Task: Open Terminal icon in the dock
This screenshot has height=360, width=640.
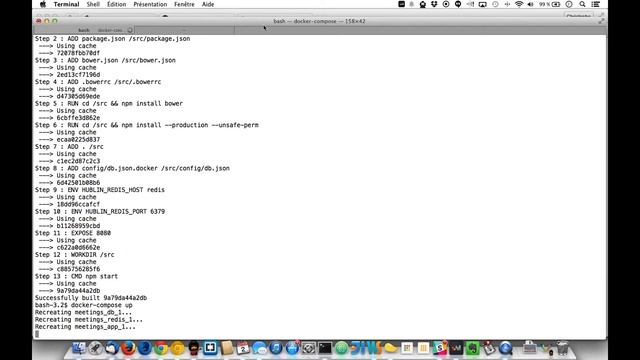Action: [x=325, y=348]
